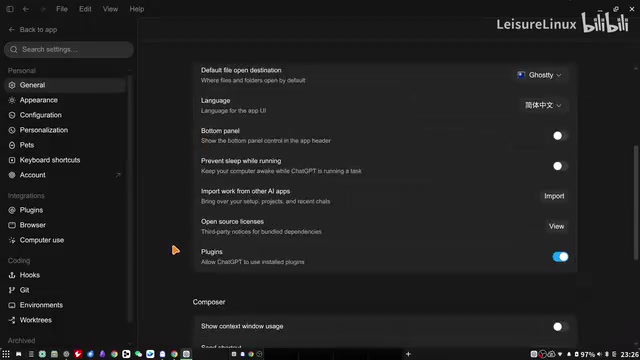
Task: Open Hooks coding settings
Action: pyautogui.click(x=30, y=275)
